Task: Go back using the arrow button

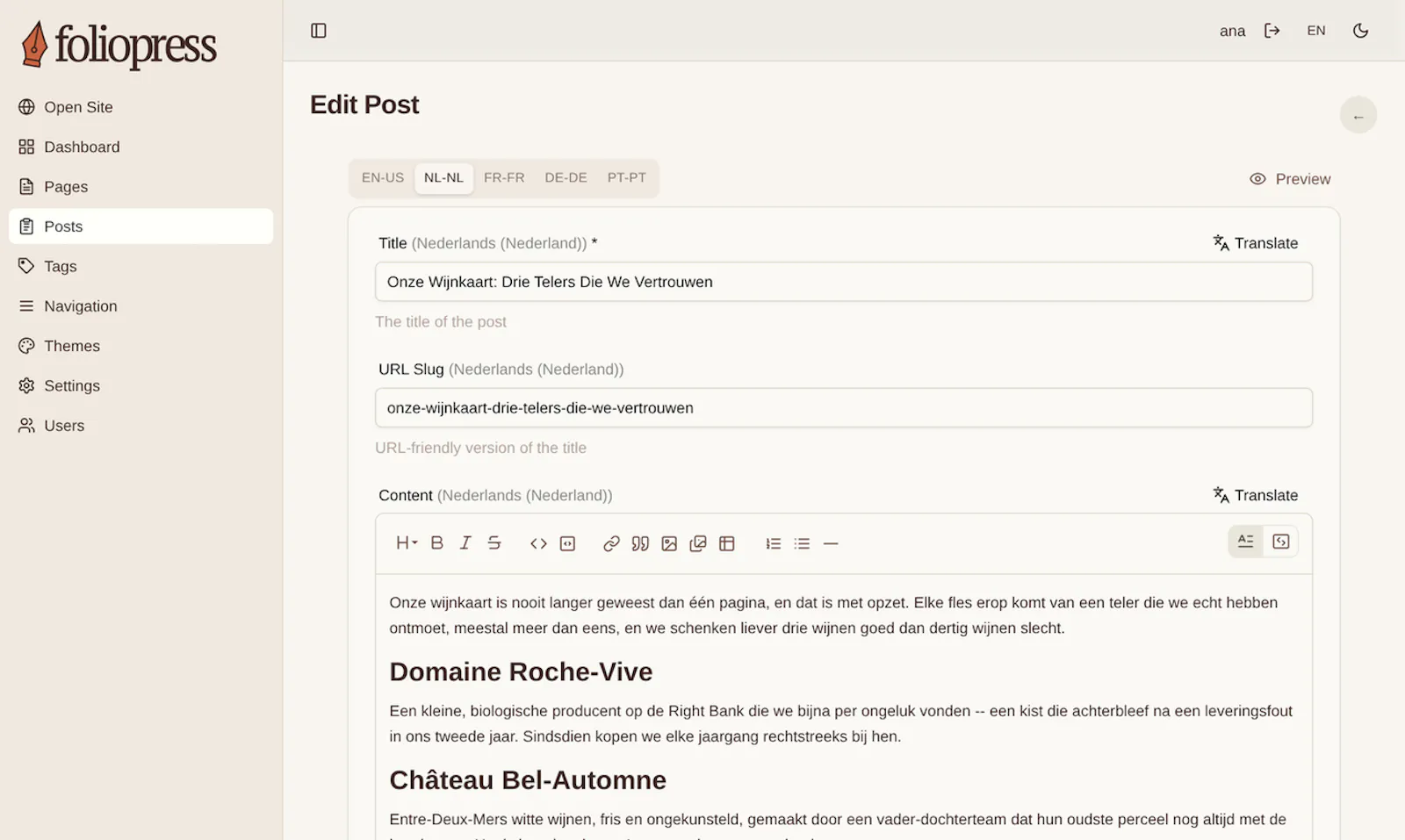Action: click(x=1358, y=116)
